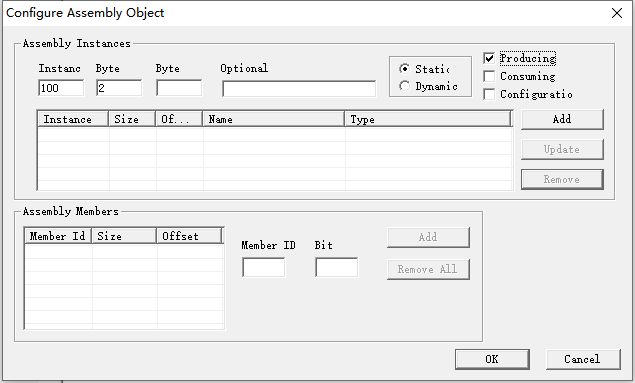635x383 pixels.
Task: Click the Size header in Assembly Members
Action: (124, 236)
